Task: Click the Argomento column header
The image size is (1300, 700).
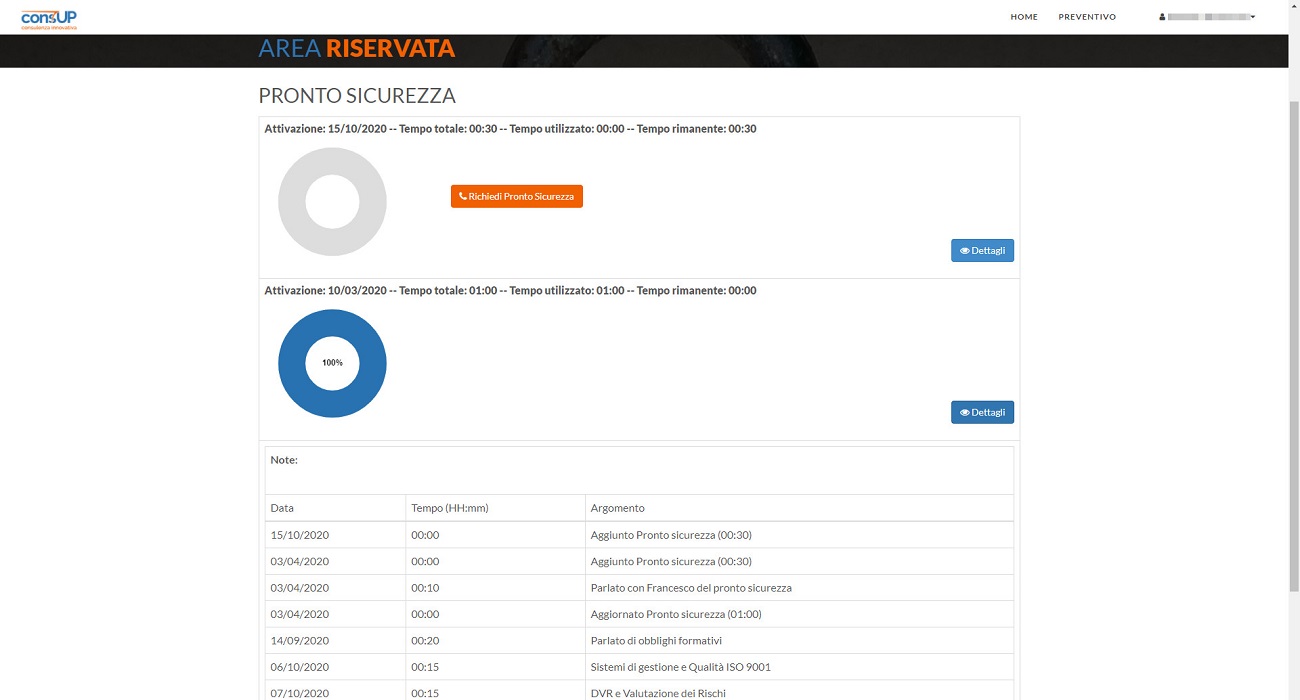Action: coord(799,508)
